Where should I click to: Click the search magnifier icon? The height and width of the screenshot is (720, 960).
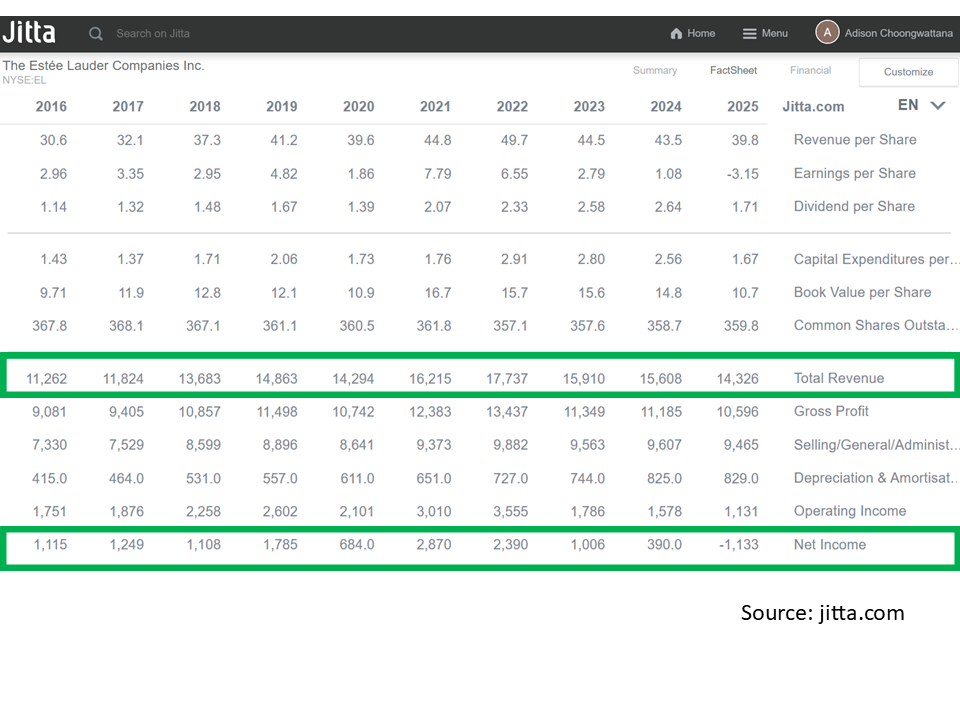pyautogui.click(x=96, y=34)
